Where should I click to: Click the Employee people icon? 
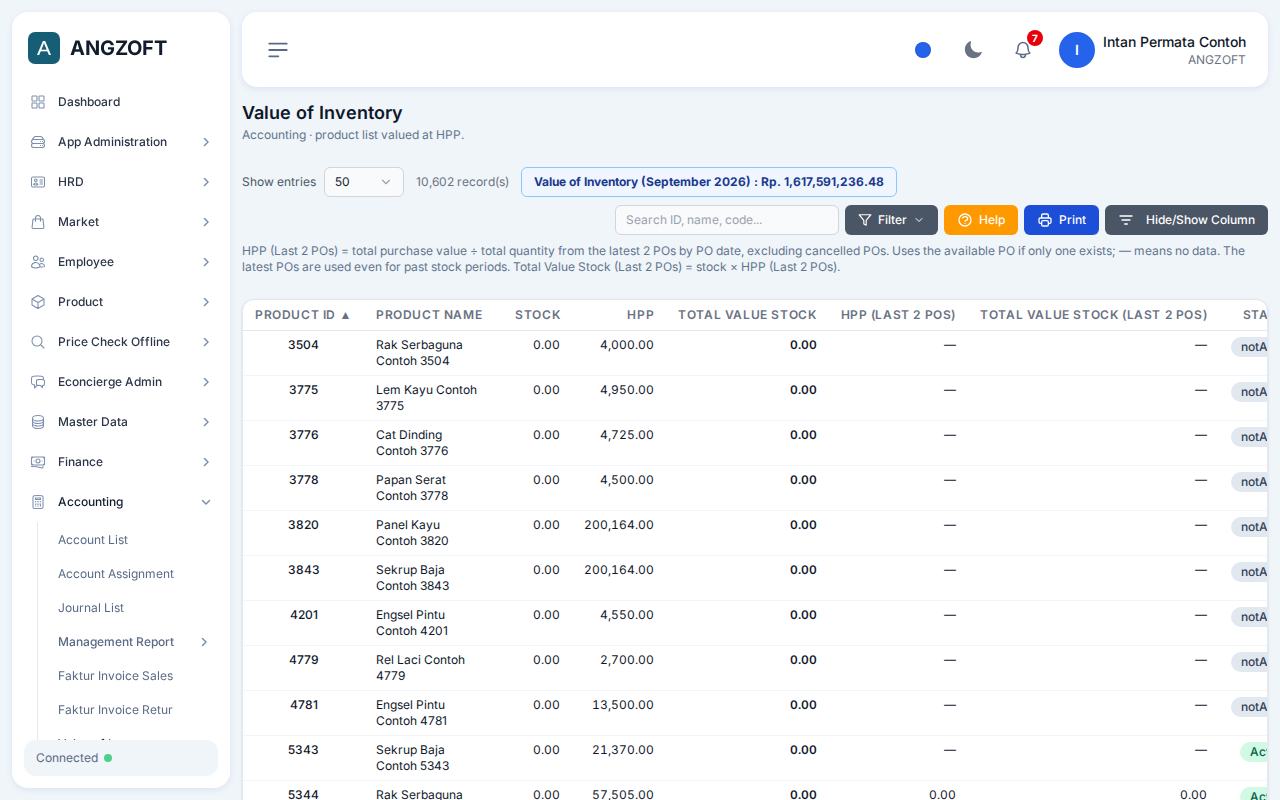click(38, 262)
